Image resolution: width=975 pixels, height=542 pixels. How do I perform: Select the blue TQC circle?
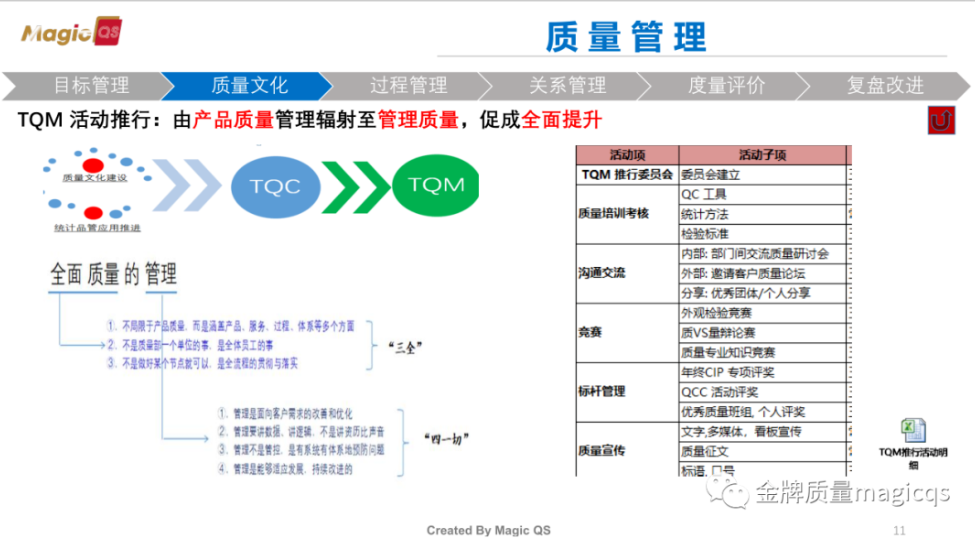coord(275,186)
